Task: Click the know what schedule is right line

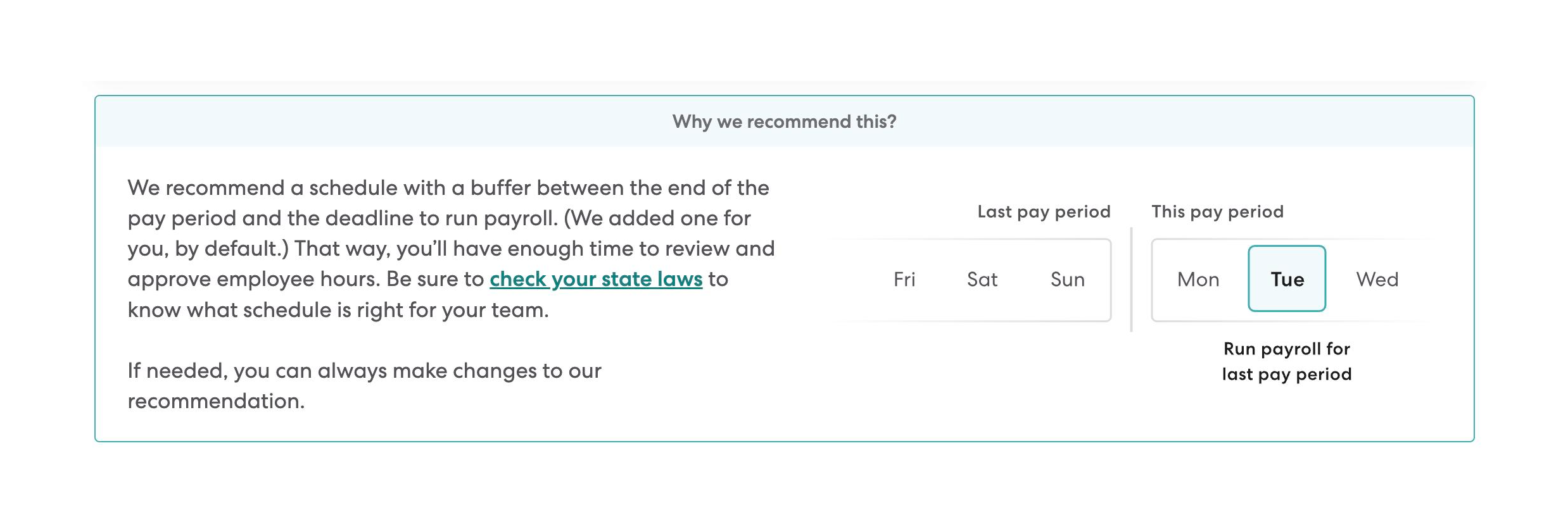Action: pyautogui.click(x=338, y=309)
